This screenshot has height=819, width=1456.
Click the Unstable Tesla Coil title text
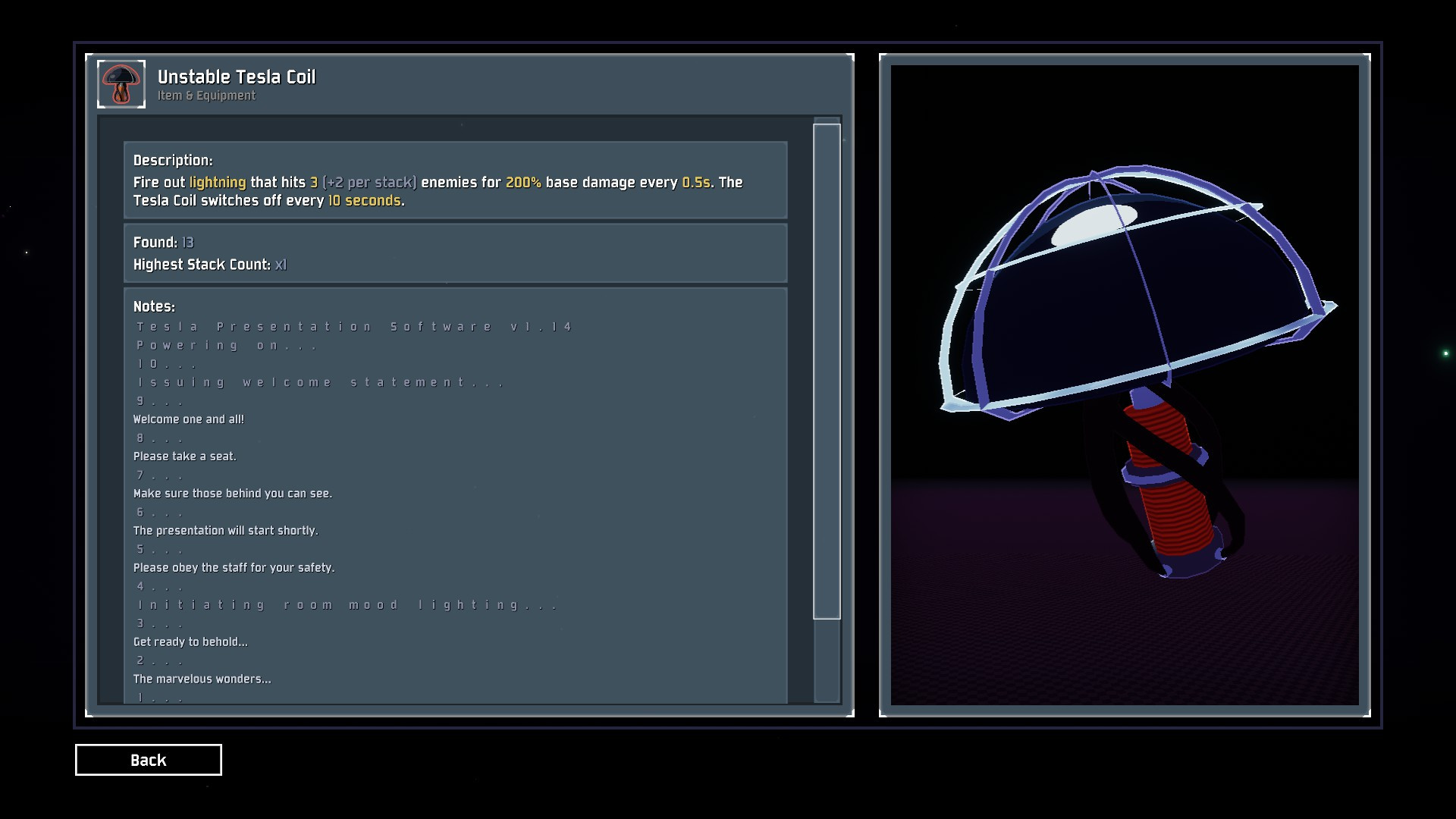point(237,77)
